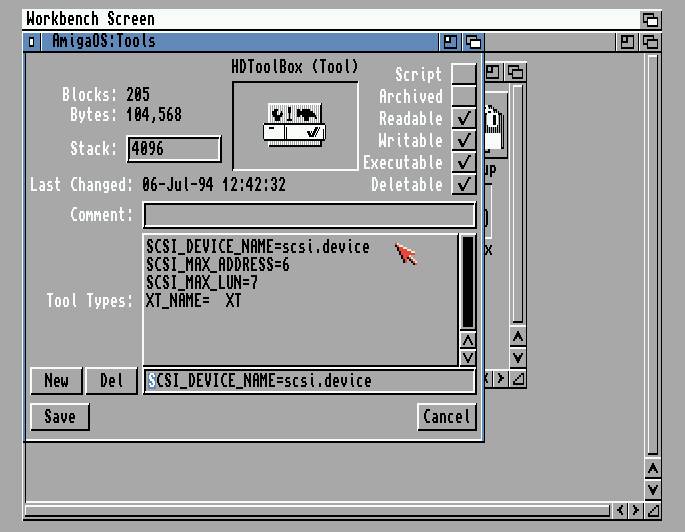Select the XT_NAME tool type entry
The image size is (685, 532).
tap(194, 301)
